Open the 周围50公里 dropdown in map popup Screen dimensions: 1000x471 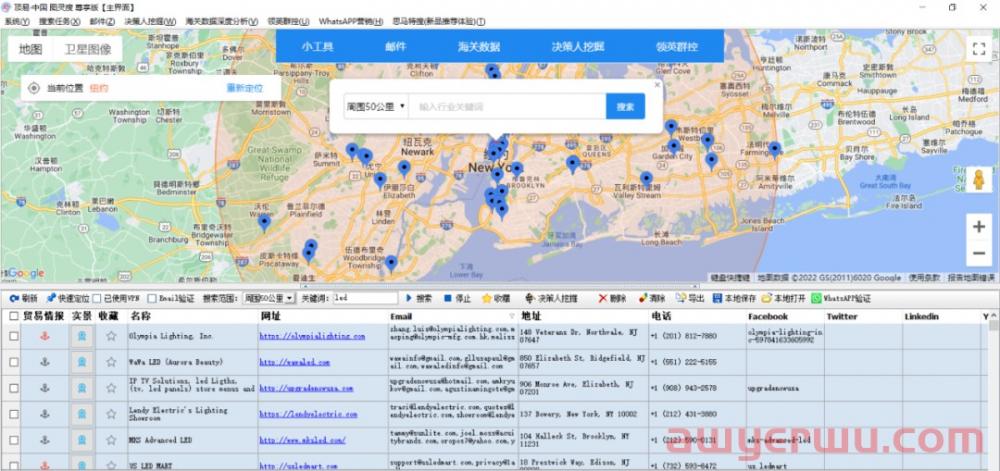point(376,106)
